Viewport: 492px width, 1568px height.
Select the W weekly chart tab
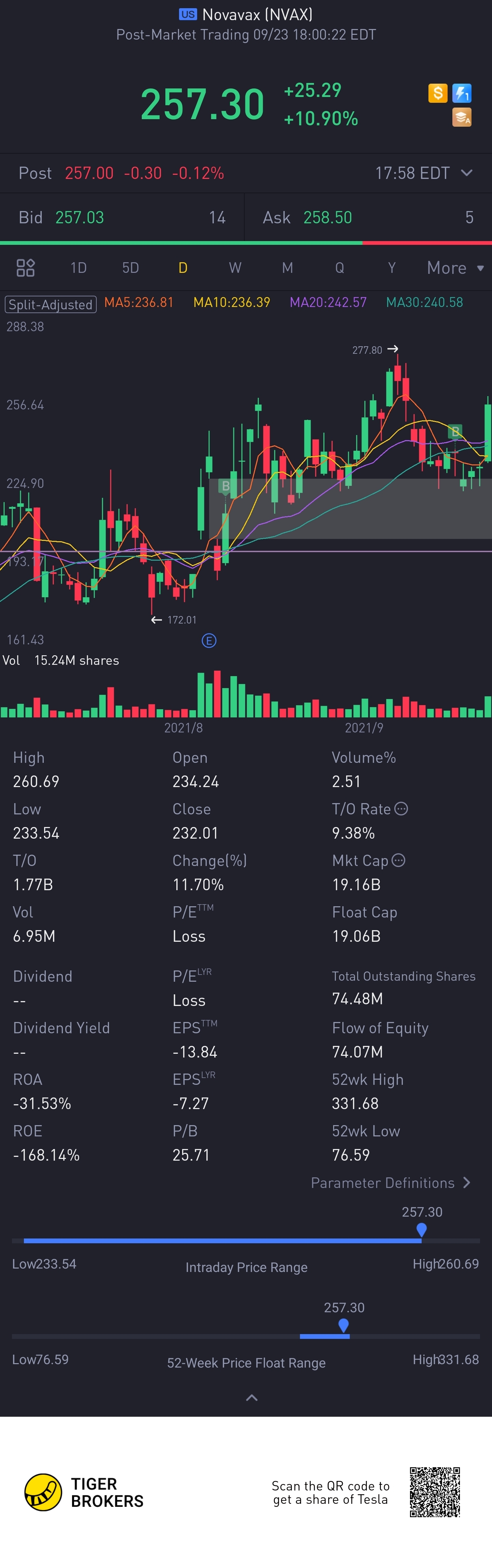(x=235, y=268)
